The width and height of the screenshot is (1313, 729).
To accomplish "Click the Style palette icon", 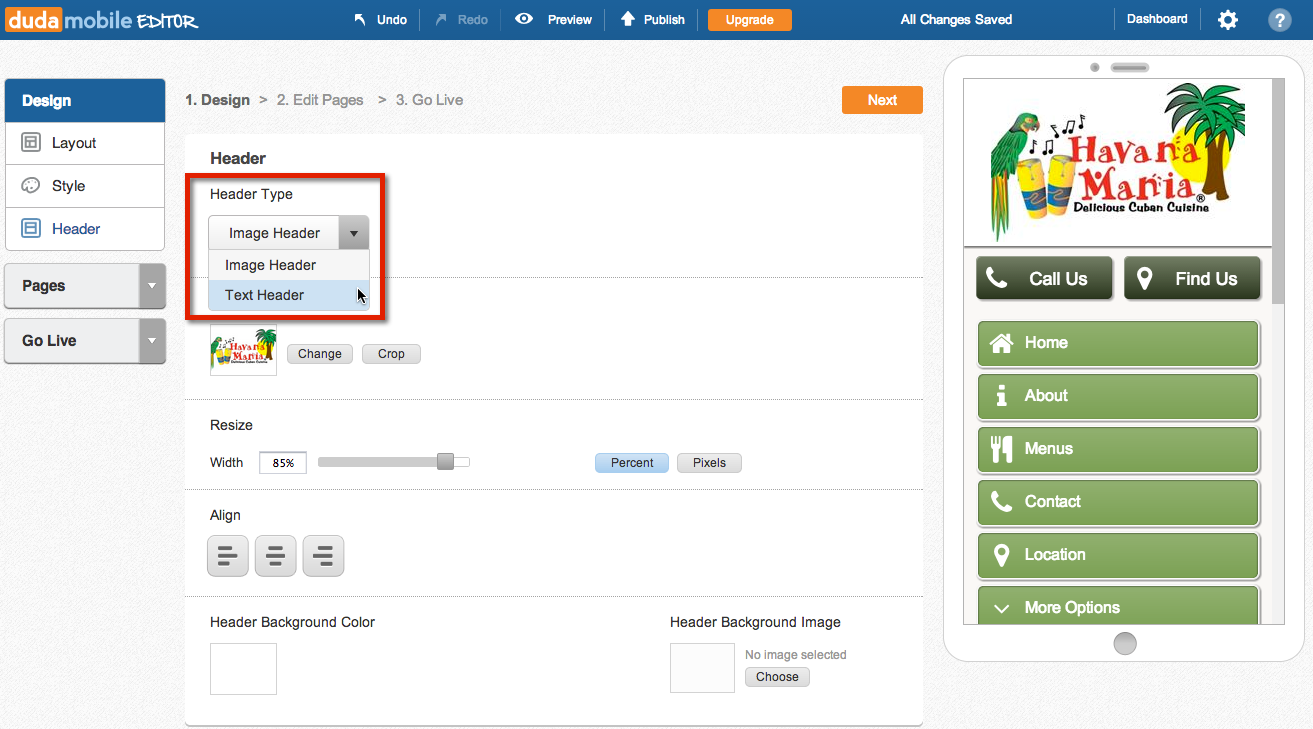I will [x=31, y=186].
